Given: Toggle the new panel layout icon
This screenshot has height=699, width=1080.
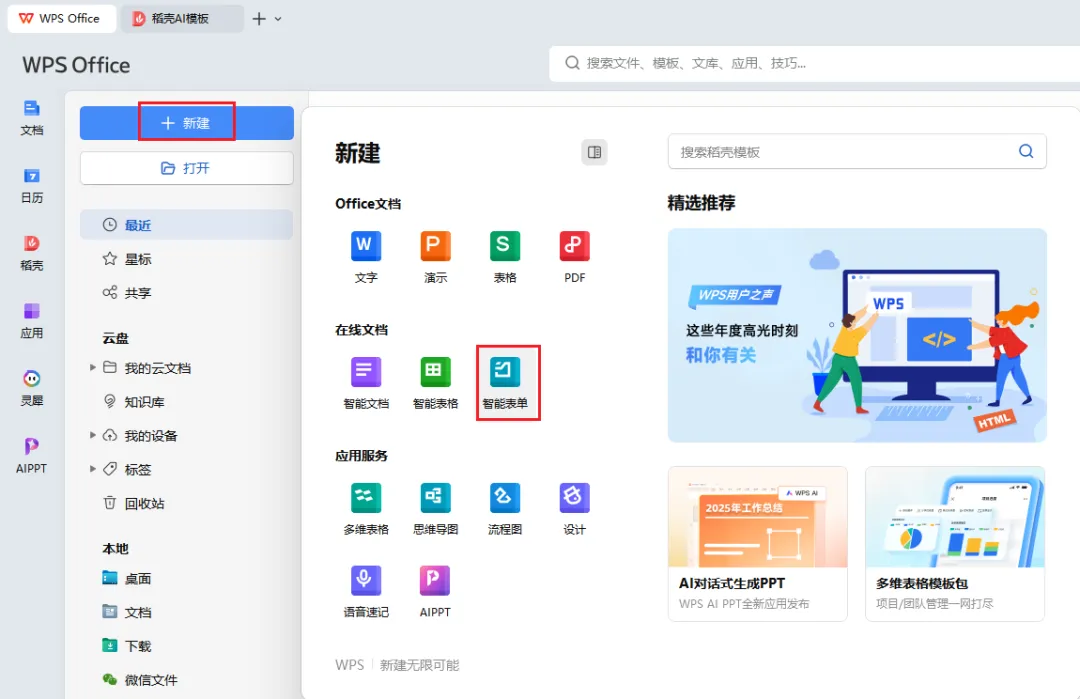Looking at the screenshot, I should tap(594, 152).
